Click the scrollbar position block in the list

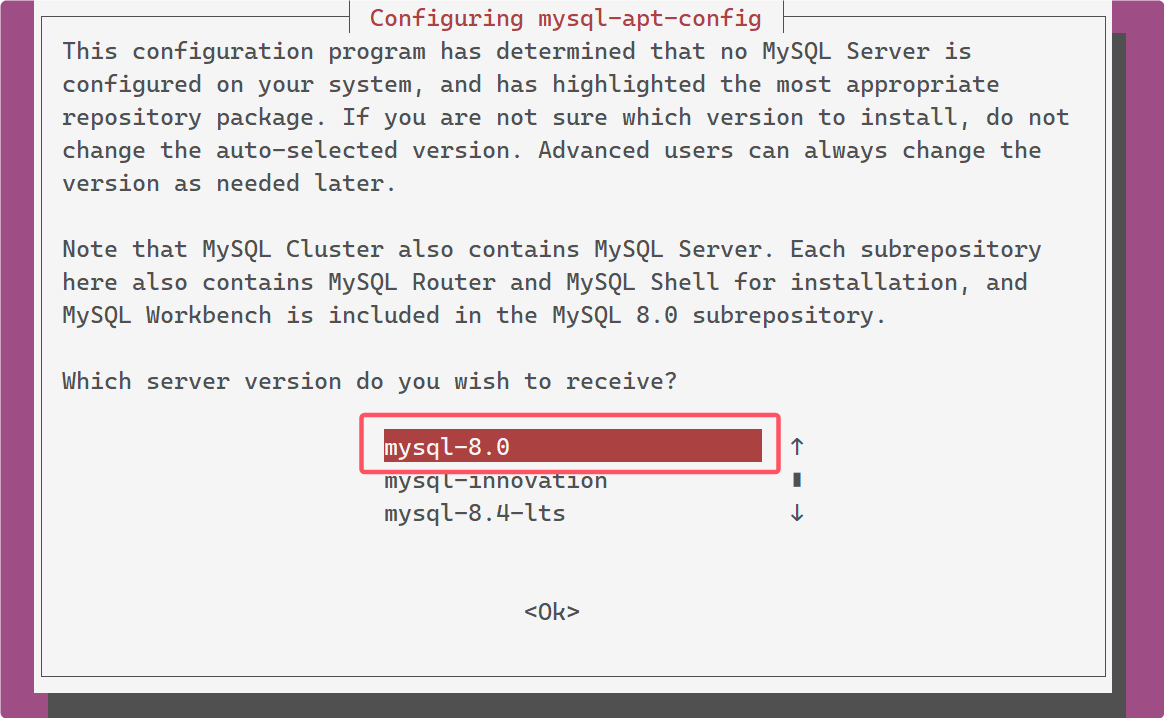tap(797, 480)
